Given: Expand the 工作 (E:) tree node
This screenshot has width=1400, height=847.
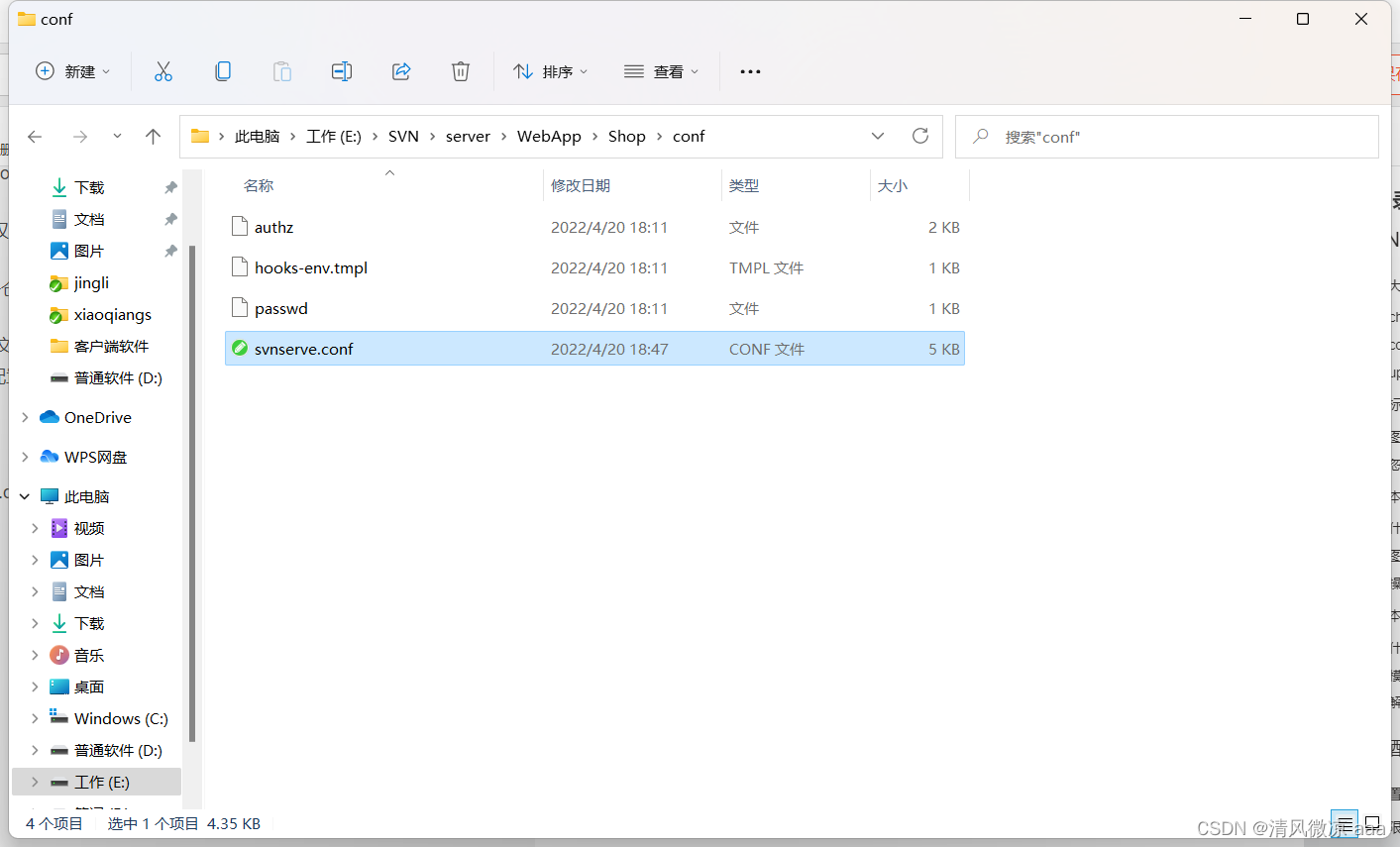Looking at the screenshot, I should 35,782.
